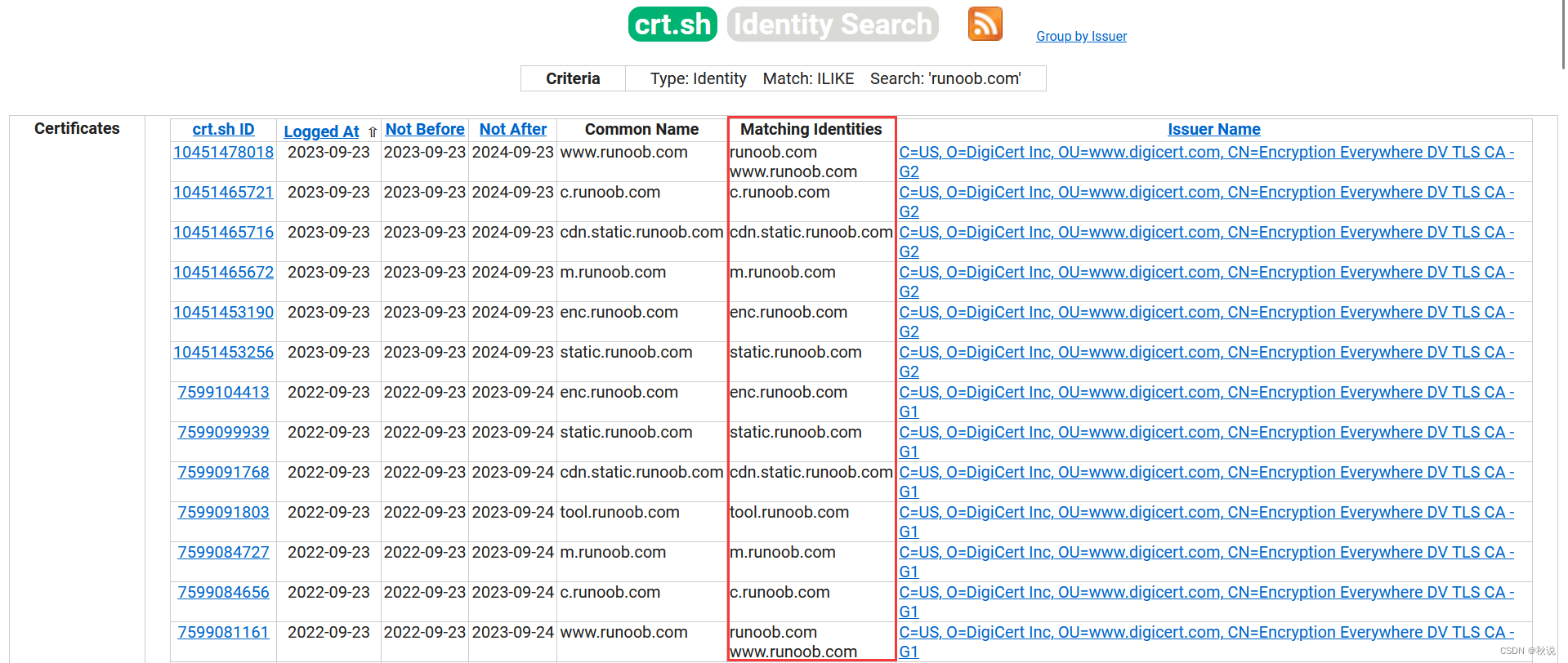1568x663 pixels.
Task: Click the Group by Issuer link
Action: pos(1081,36)
